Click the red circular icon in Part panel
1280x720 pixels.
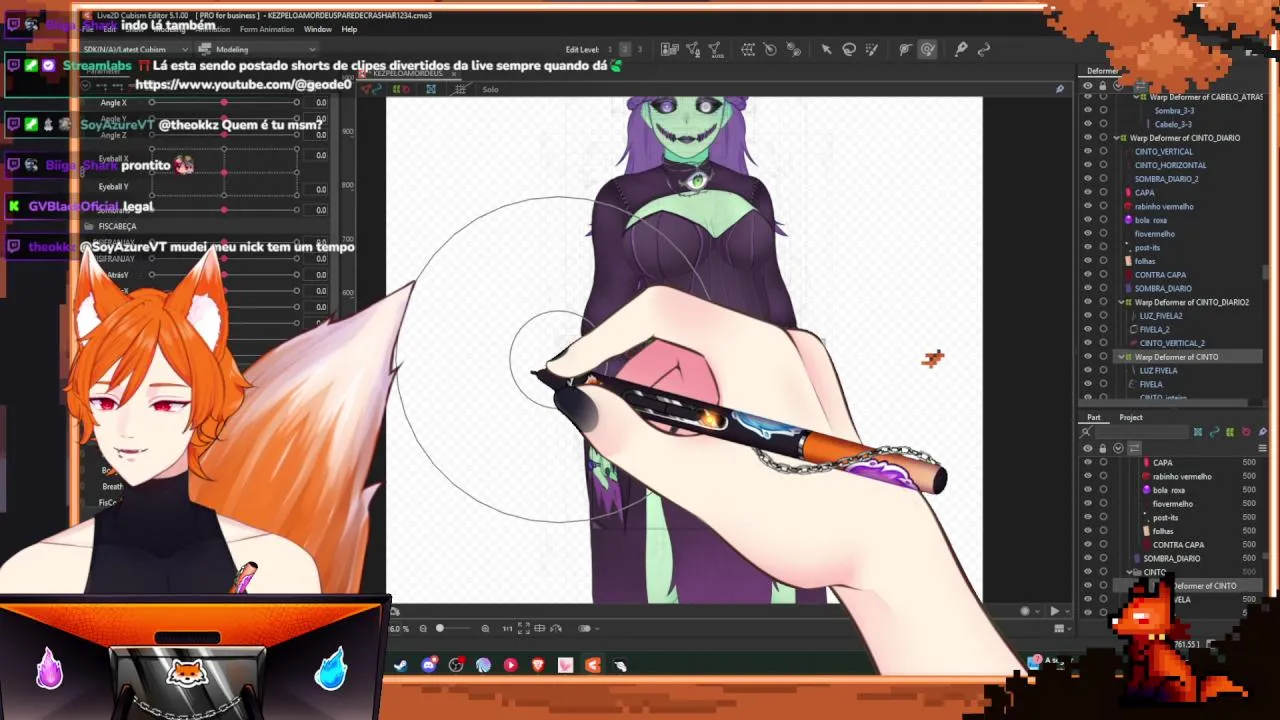tap(1246, 432)
